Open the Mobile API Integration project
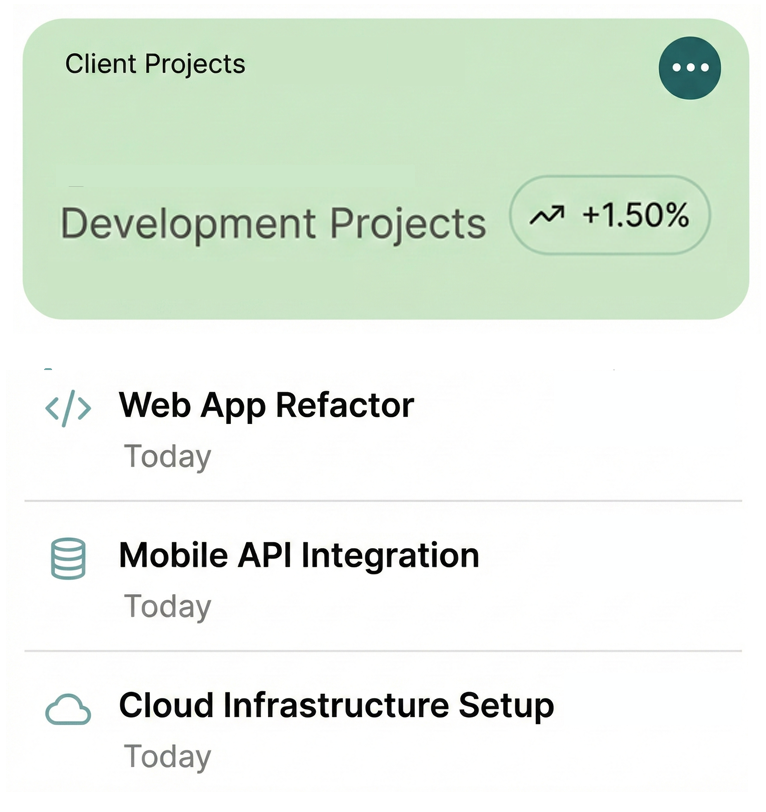 point(299,555)
